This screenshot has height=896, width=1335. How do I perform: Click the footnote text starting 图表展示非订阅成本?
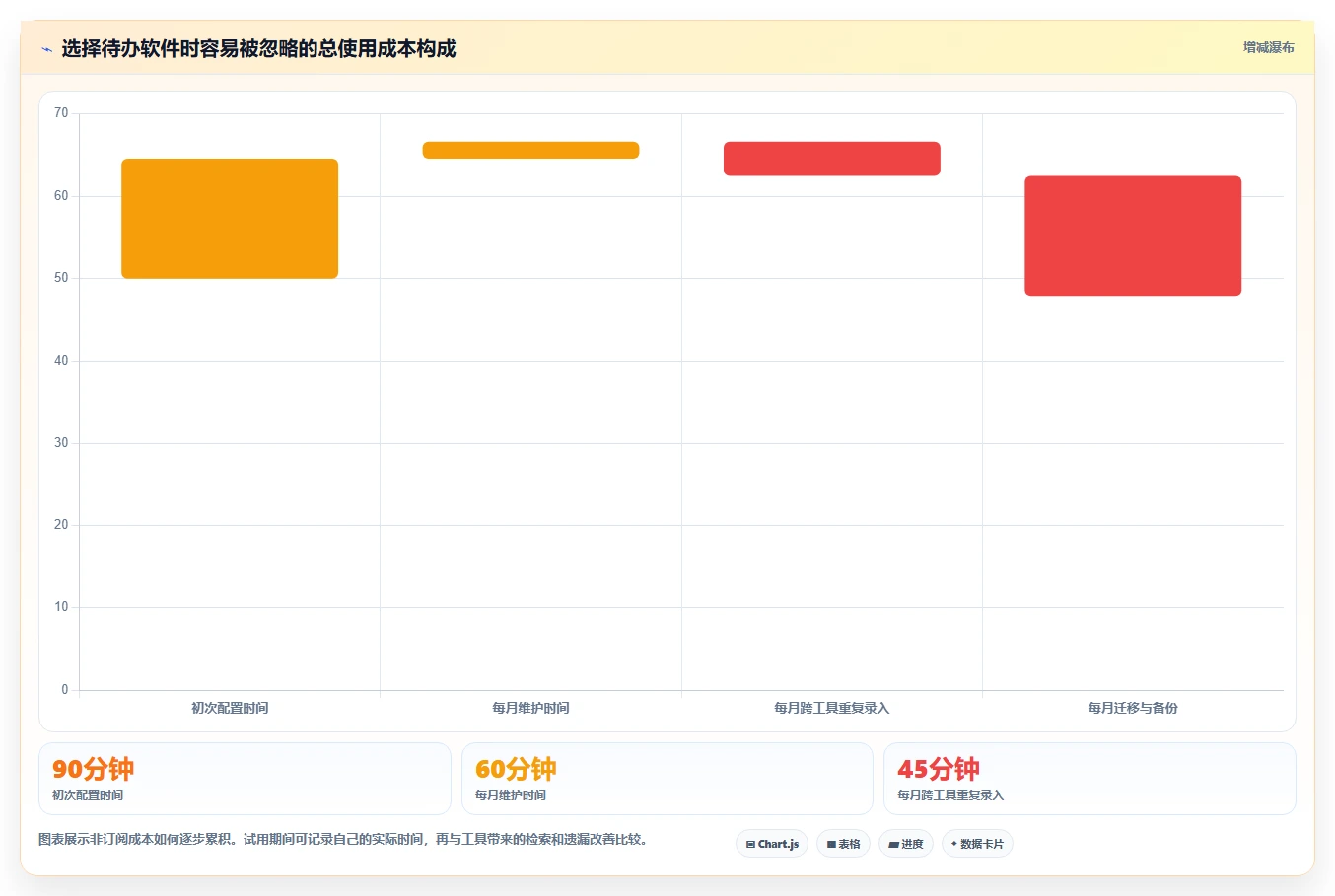pyautogui.click(x=343, y=840)
